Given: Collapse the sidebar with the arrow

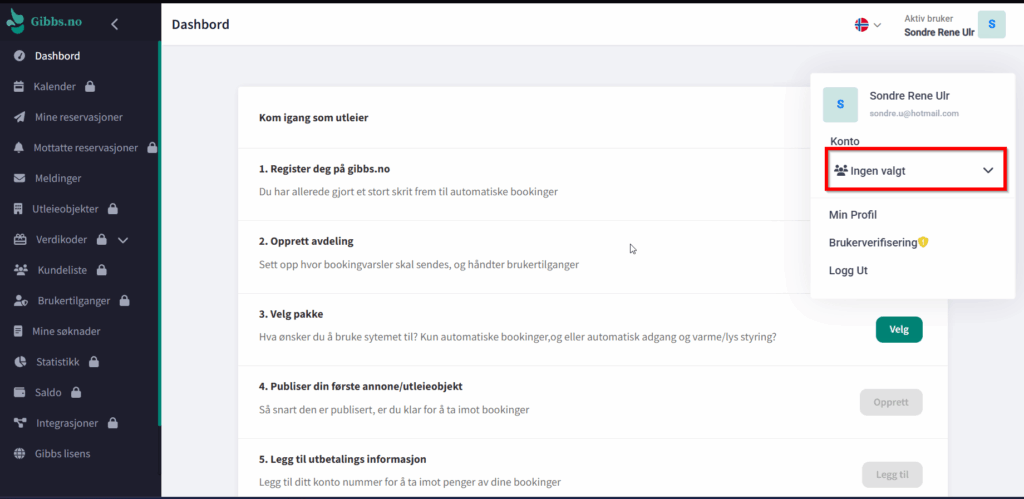Looking at the screenshot, I should [x=114, y=24].
